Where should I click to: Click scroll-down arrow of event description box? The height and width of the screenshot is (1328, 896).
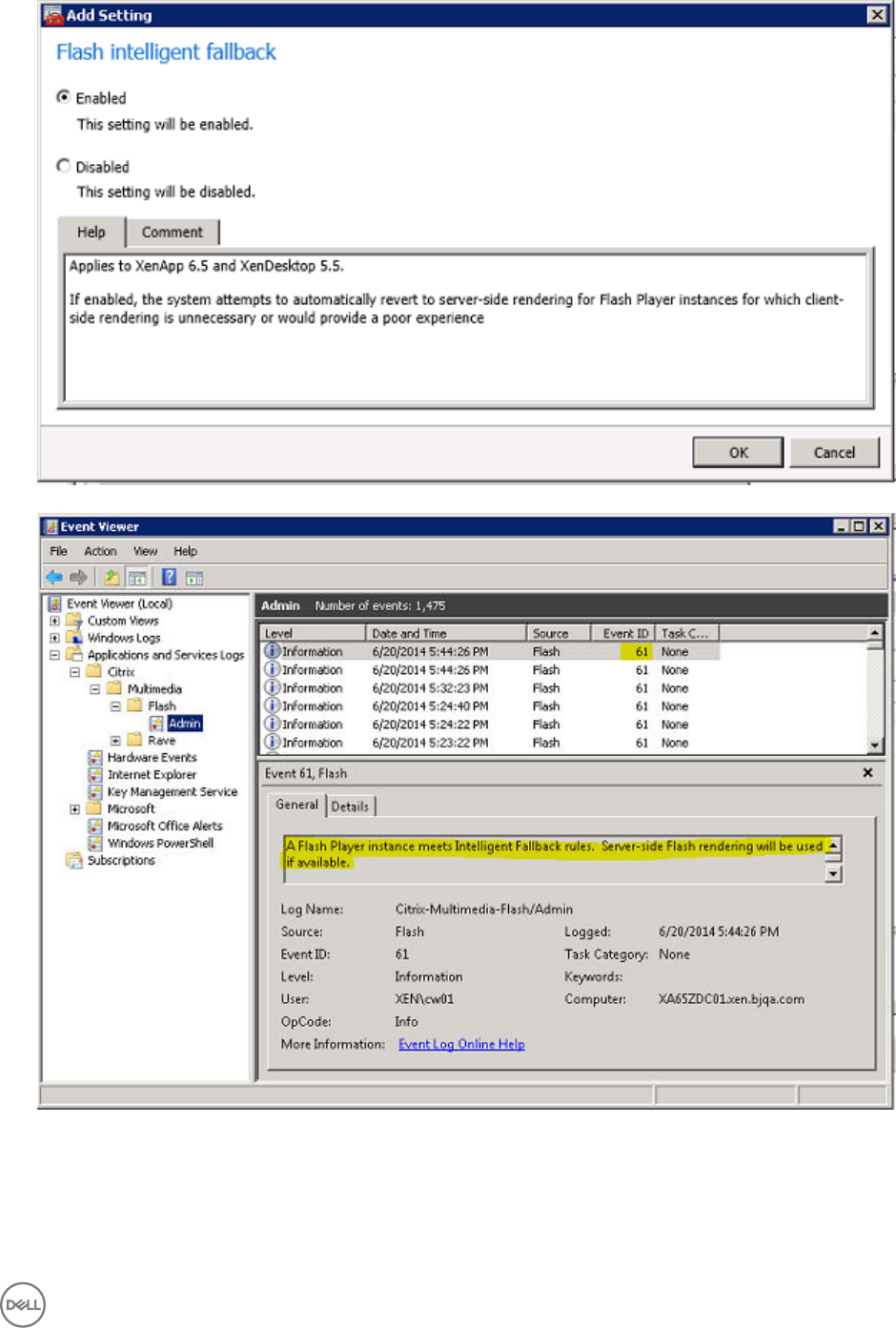click(x=833, y=873)
